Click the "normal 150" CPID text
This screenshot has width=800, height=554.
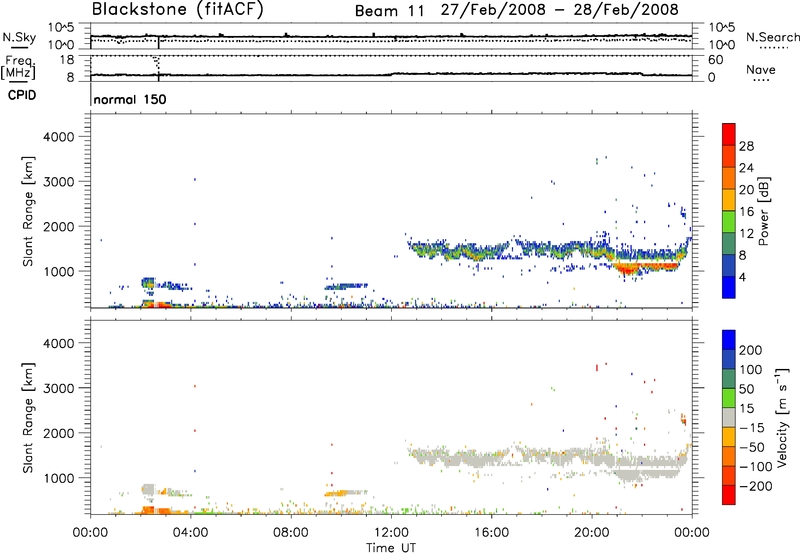130,99
